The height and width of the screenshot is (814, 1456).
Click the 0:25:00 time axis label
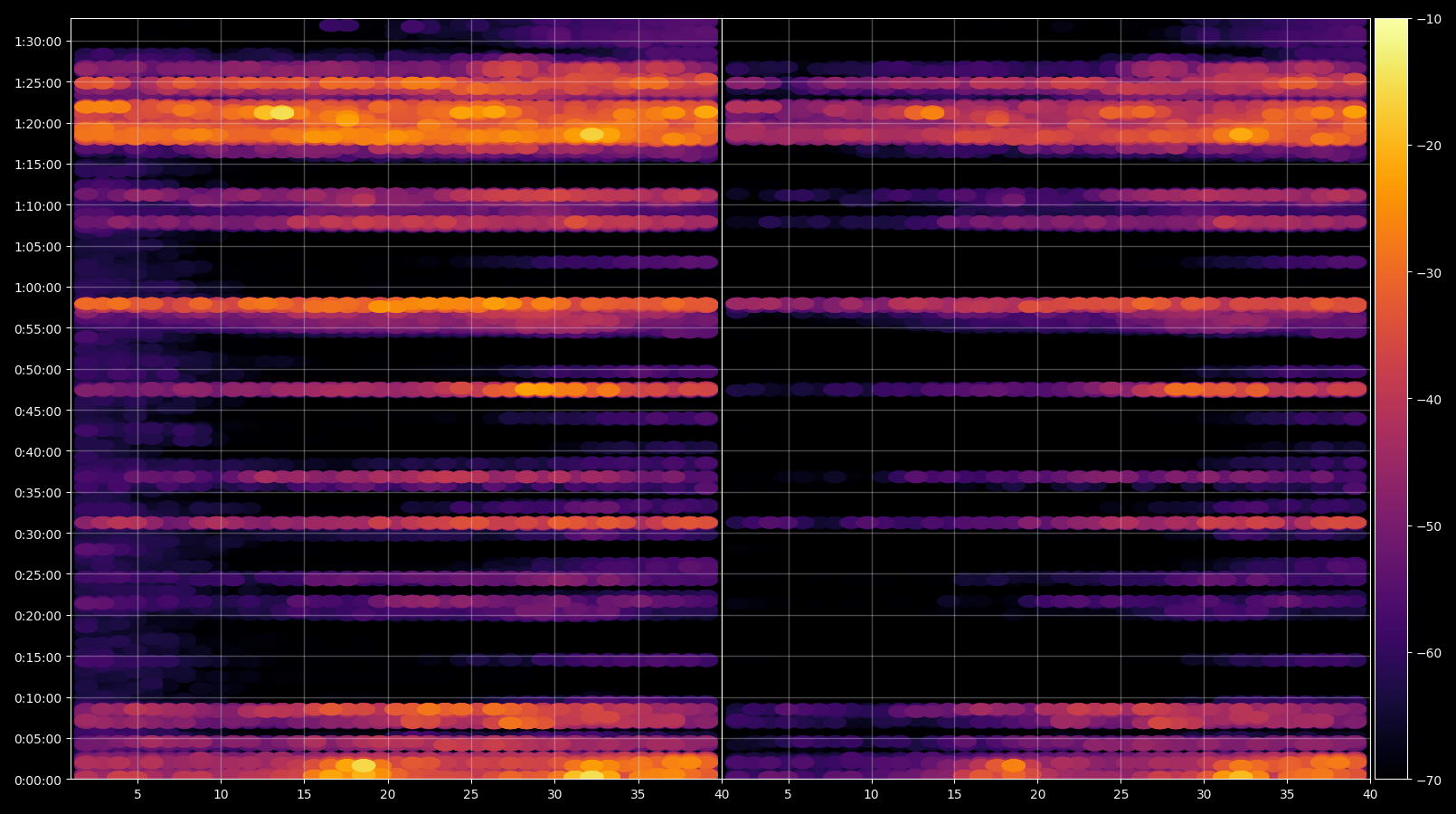click(38, 575)
